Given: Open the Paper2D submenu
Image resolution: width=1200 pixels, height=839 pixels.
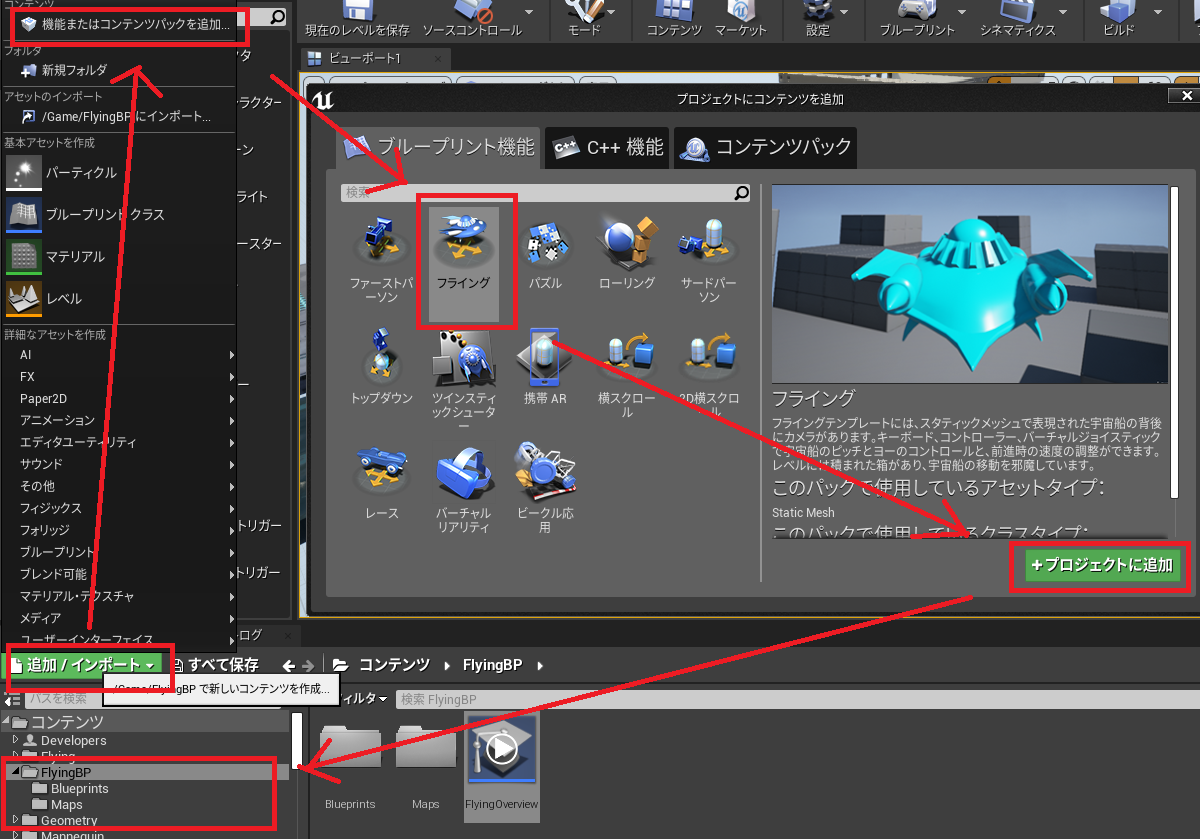Looking at the screenshot, I should coord(118,398).
